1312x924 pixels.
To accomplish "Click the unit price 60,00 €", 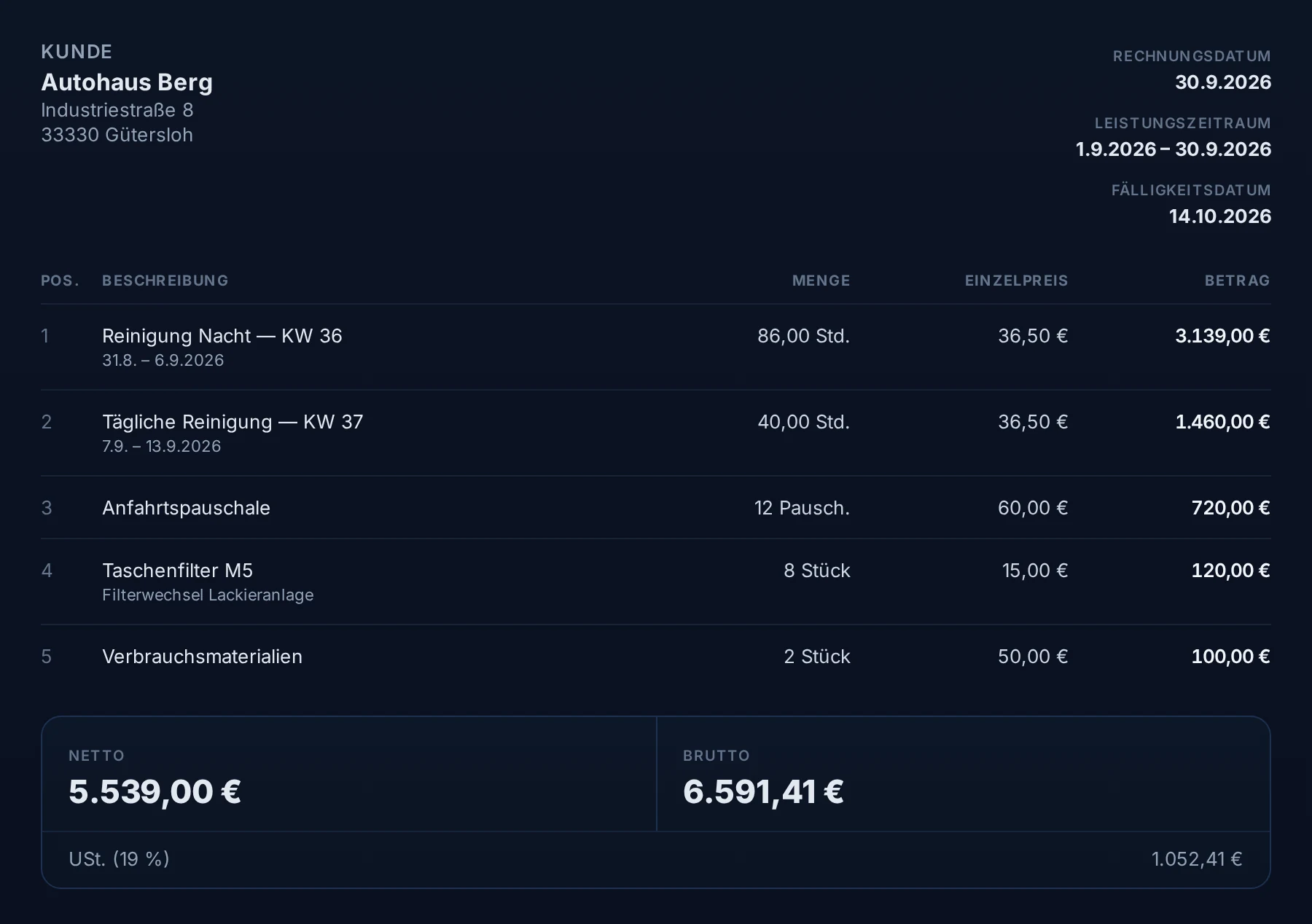I will [1033, 508].
